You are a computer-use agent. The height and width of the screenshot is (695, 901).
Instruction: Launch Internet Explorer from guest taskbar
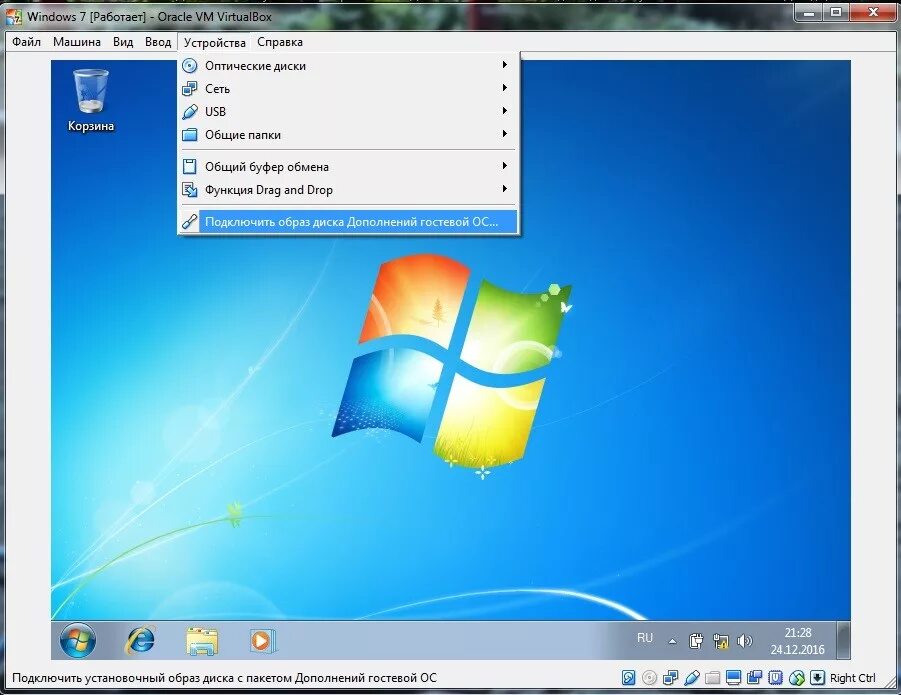(140, 640)
